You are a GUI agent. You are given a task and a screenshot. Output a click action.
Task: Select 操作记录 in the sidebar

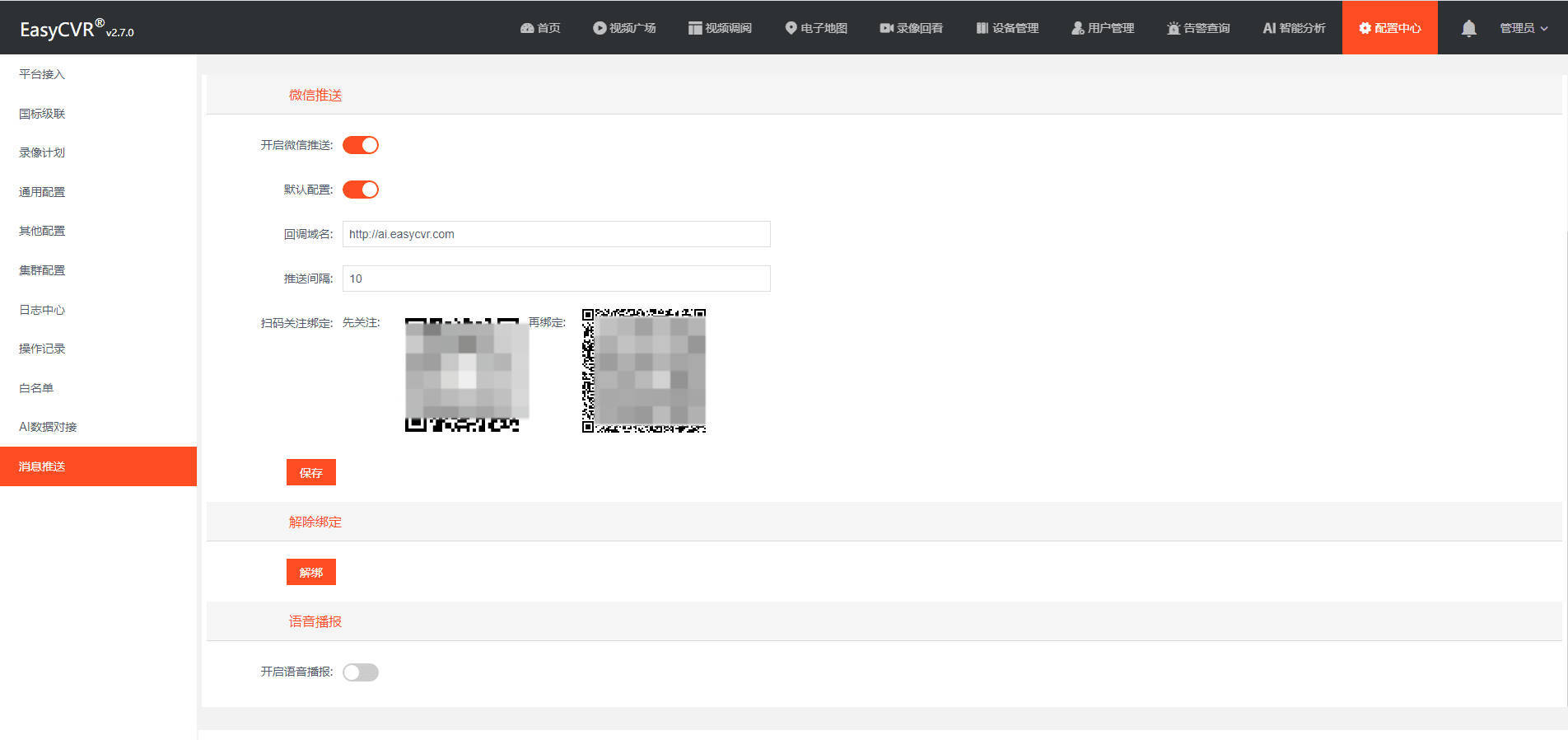point(99,349)
